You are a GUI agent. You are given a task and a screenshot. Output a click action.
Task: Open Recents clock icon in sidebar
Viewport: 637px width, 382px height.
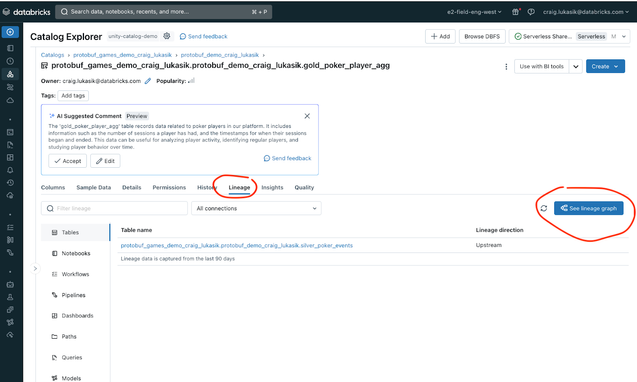pos(10,61)
